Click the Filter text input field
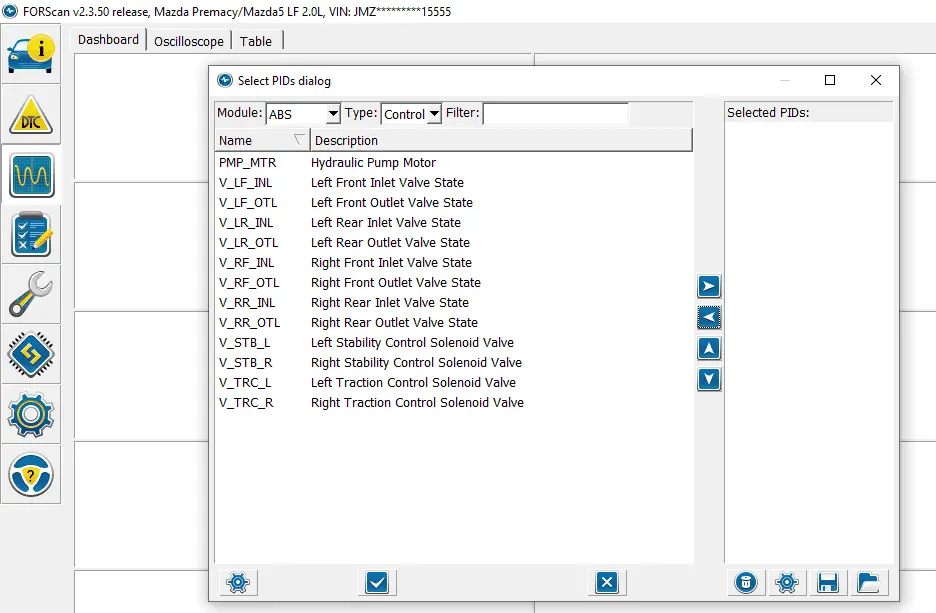The height and width of the screenshot is (613, 936). (556, 114)
